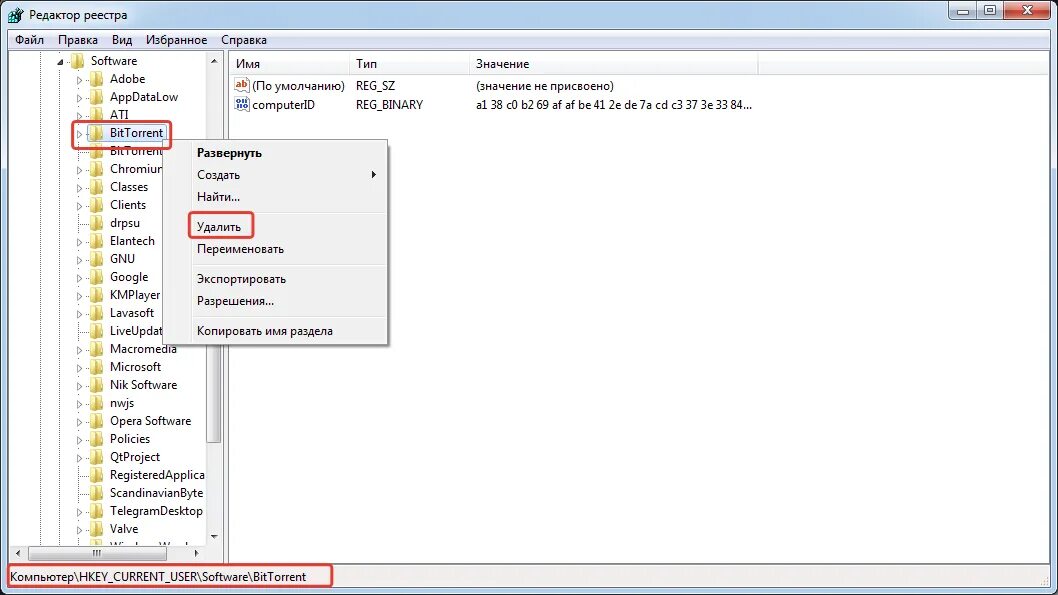Screen dimensions: 1058x595
Task: Click the TelegramDesktop folder icon
Action: (96, 511)
